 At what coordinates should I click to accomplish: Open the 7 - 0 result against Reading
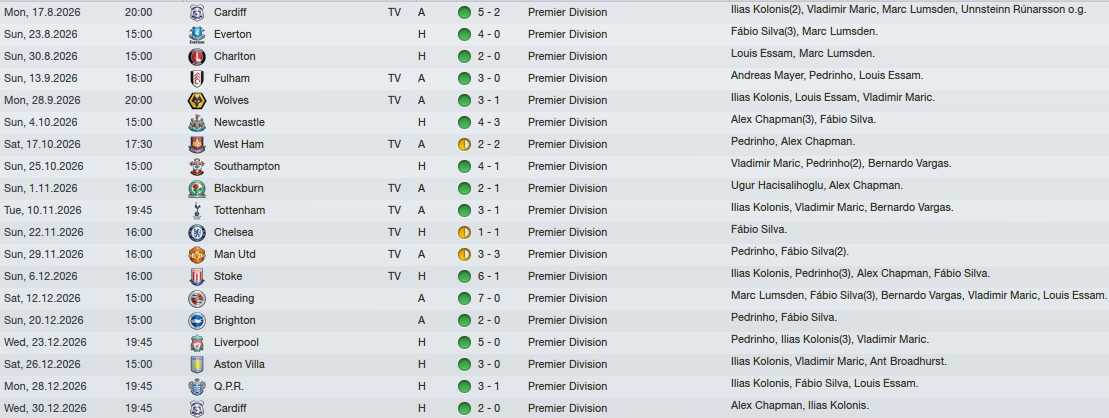point(489,298)
